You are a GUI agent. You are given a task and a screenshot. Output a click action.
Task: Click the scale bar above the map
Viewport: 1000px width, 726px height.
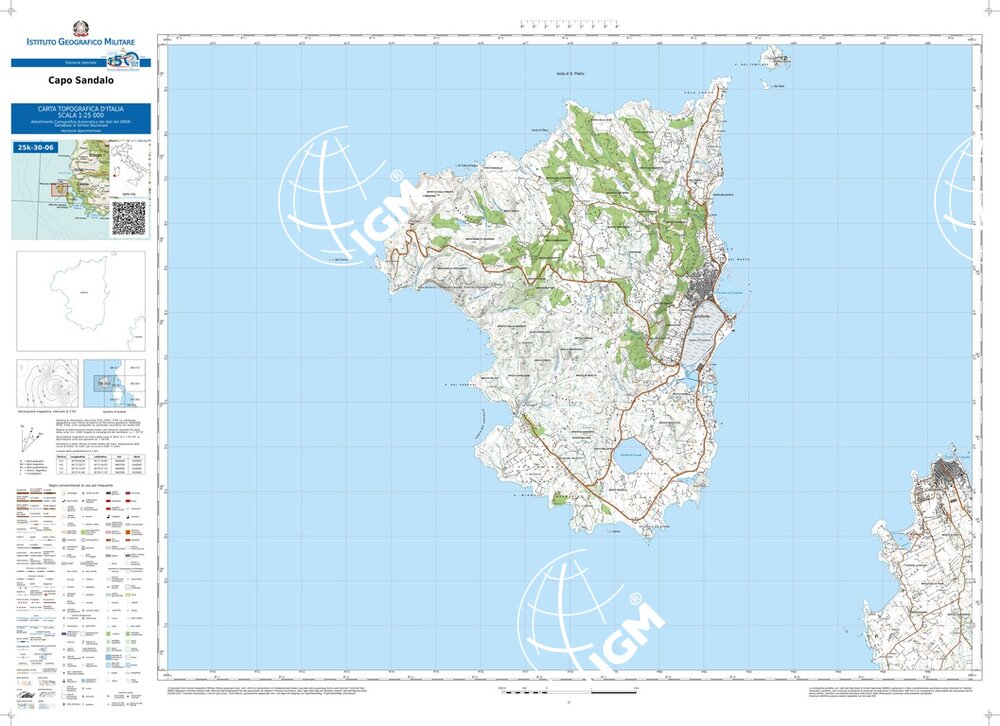[568, 24]
